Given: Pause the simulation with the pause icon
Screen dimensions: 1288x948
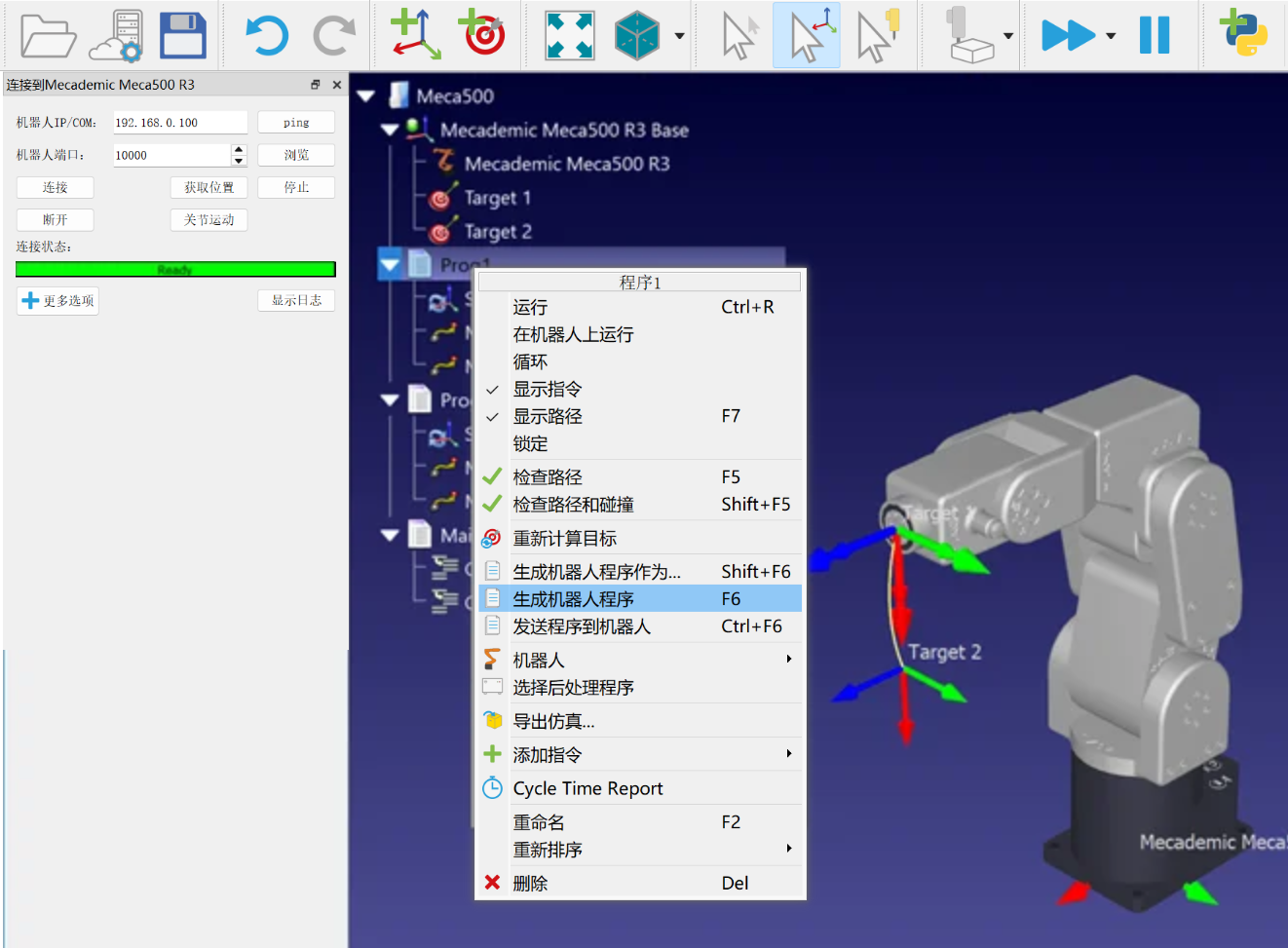Looking at the screenshot, I should point(1155,33).
